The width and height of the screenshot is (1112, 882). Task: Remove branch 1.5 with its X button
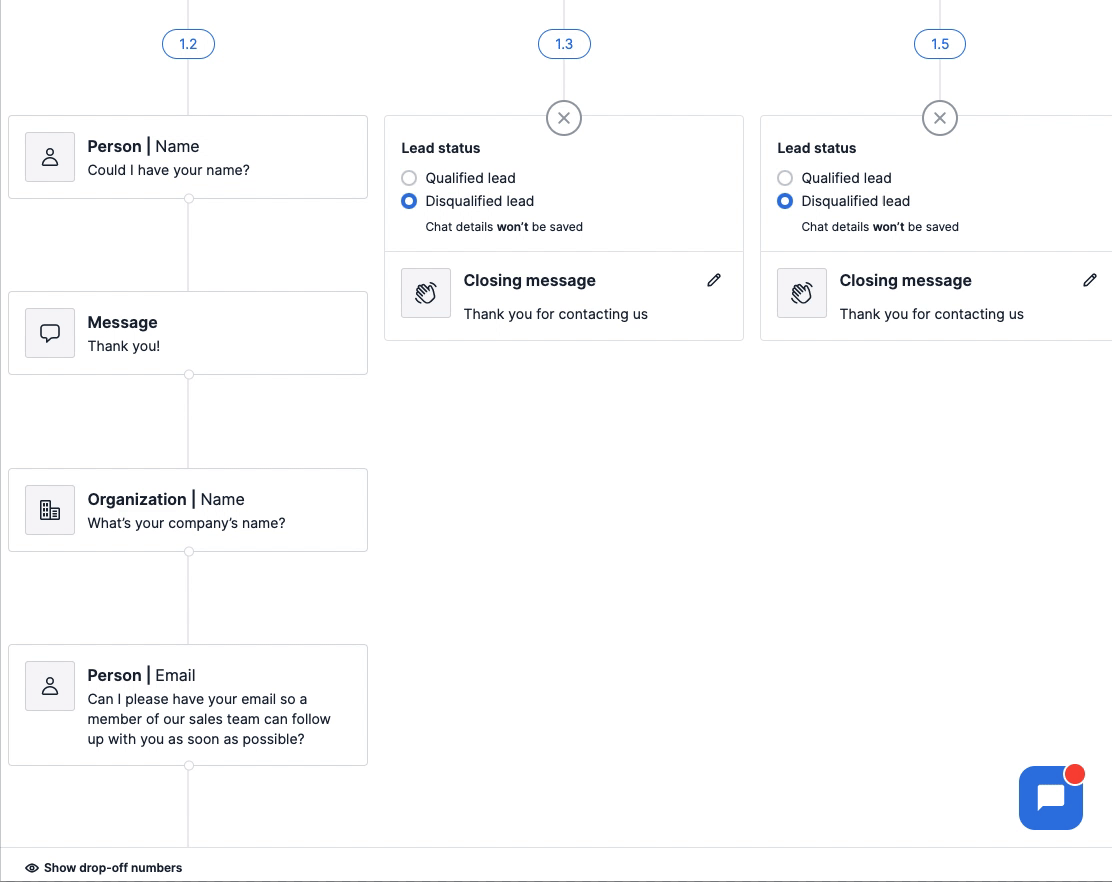pos(939,117)
